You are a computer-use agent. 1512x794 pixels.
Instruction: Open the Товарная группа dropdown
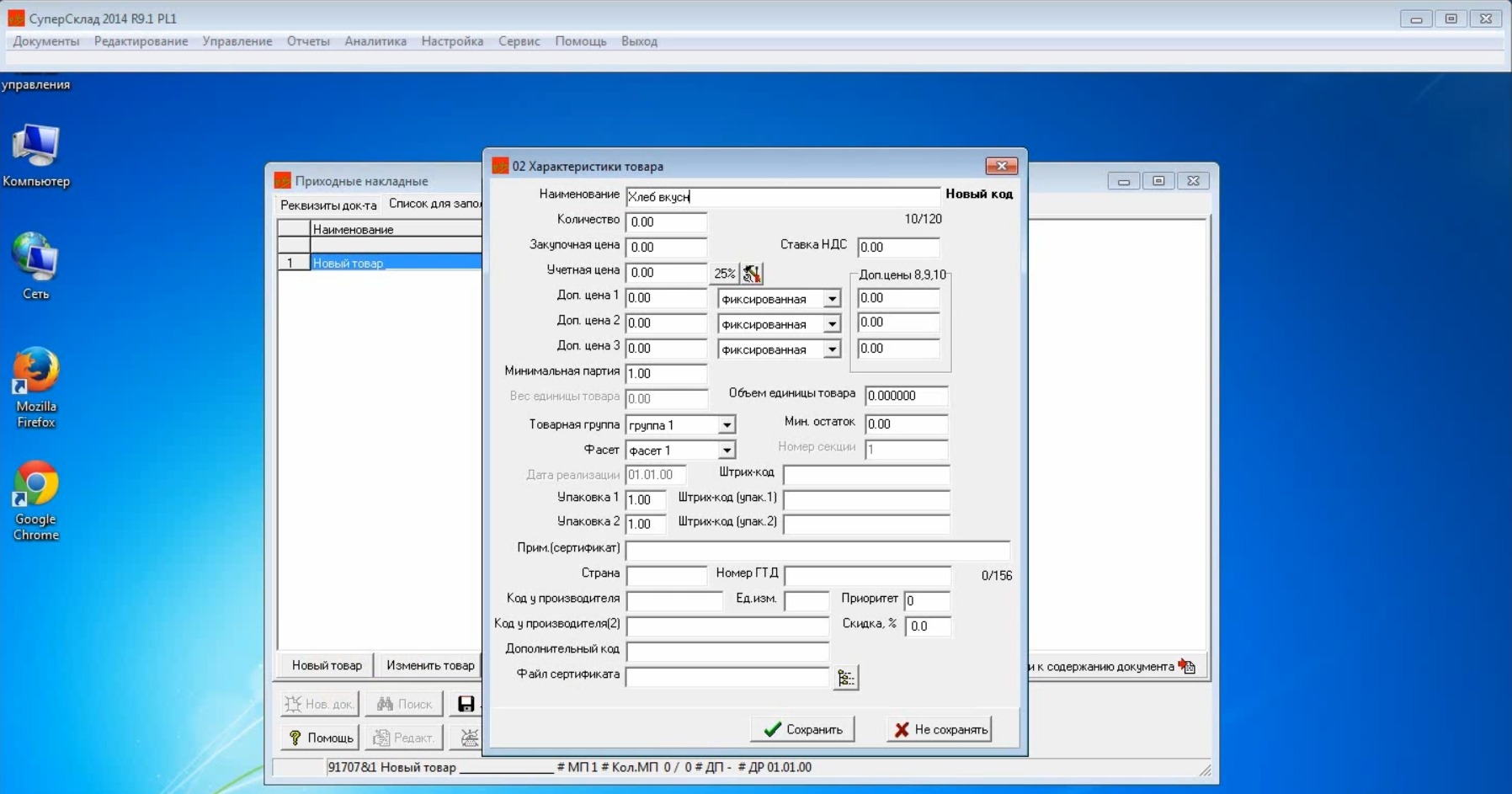point(727,425)
